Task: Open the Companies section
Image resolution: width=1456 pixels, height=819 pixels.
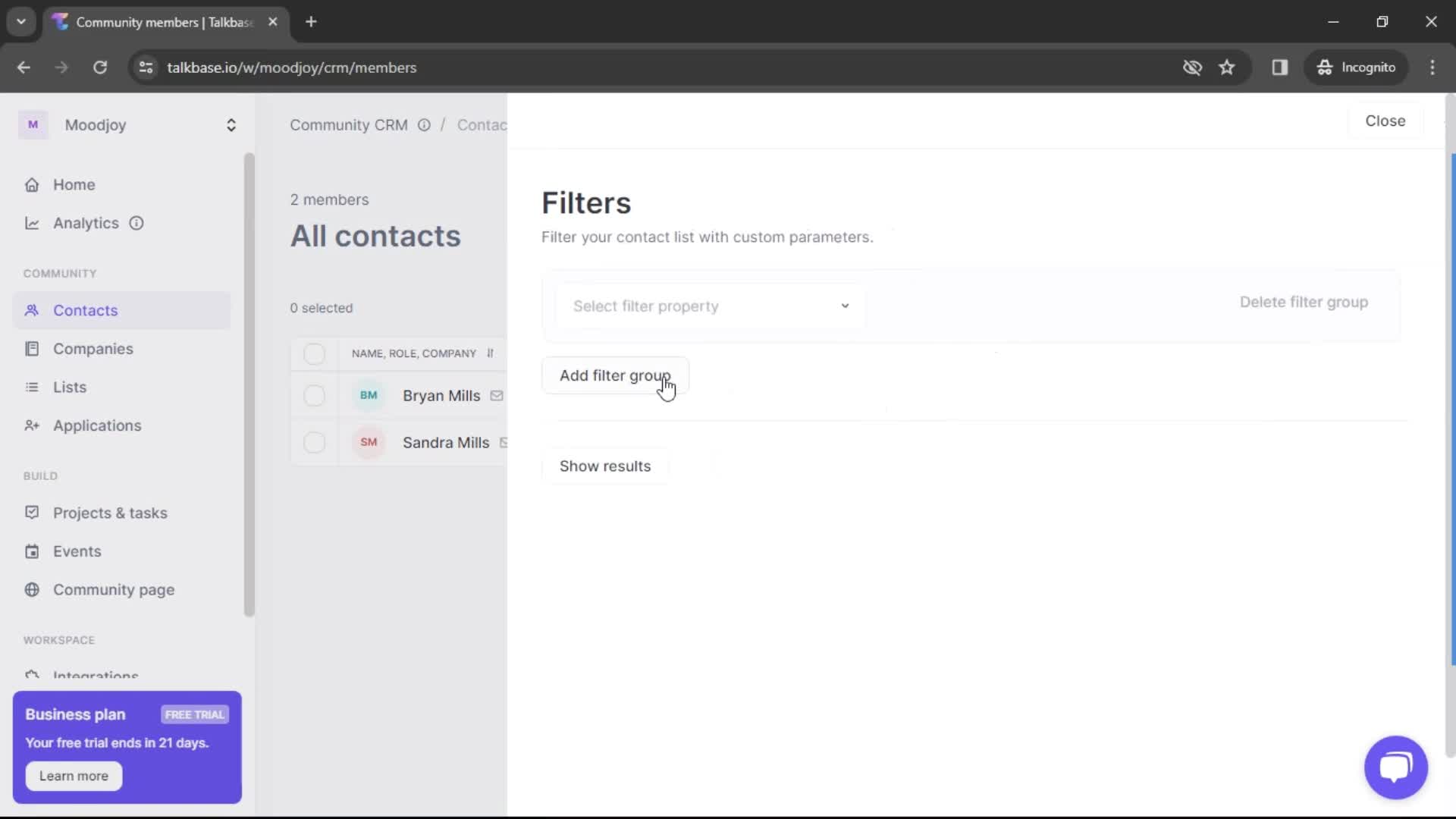Action: click(93, 348)
